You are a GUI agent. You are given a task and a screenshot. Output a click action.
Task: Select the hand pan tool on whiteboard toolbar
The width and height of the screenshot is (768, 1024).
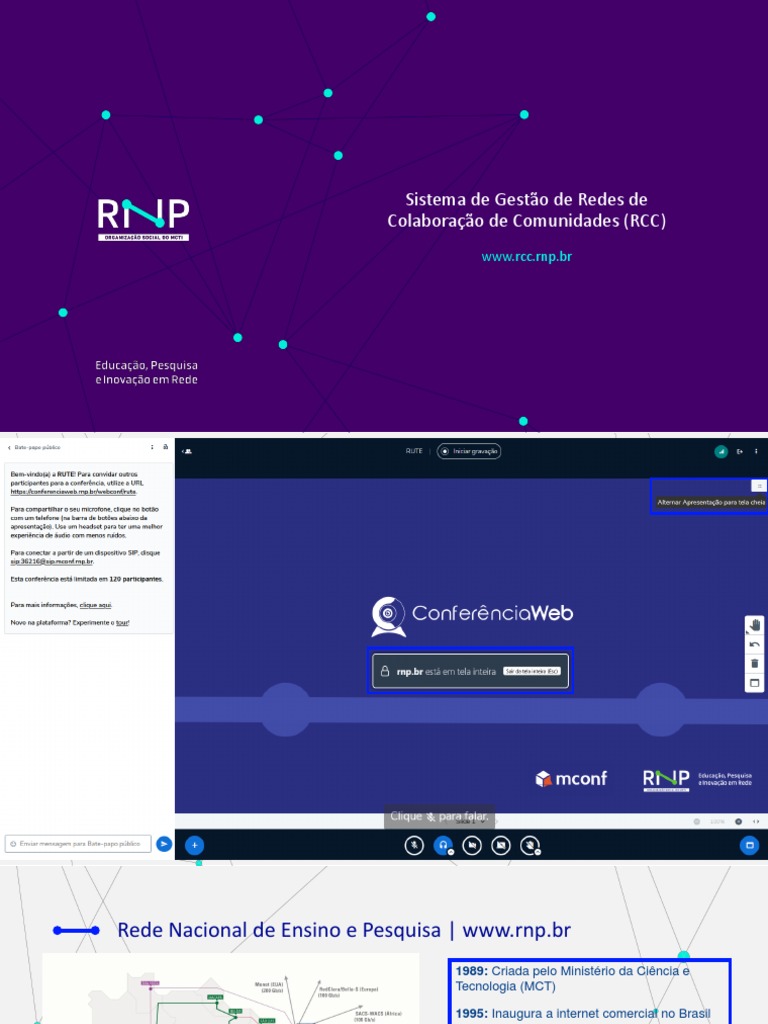pos(754,625)
